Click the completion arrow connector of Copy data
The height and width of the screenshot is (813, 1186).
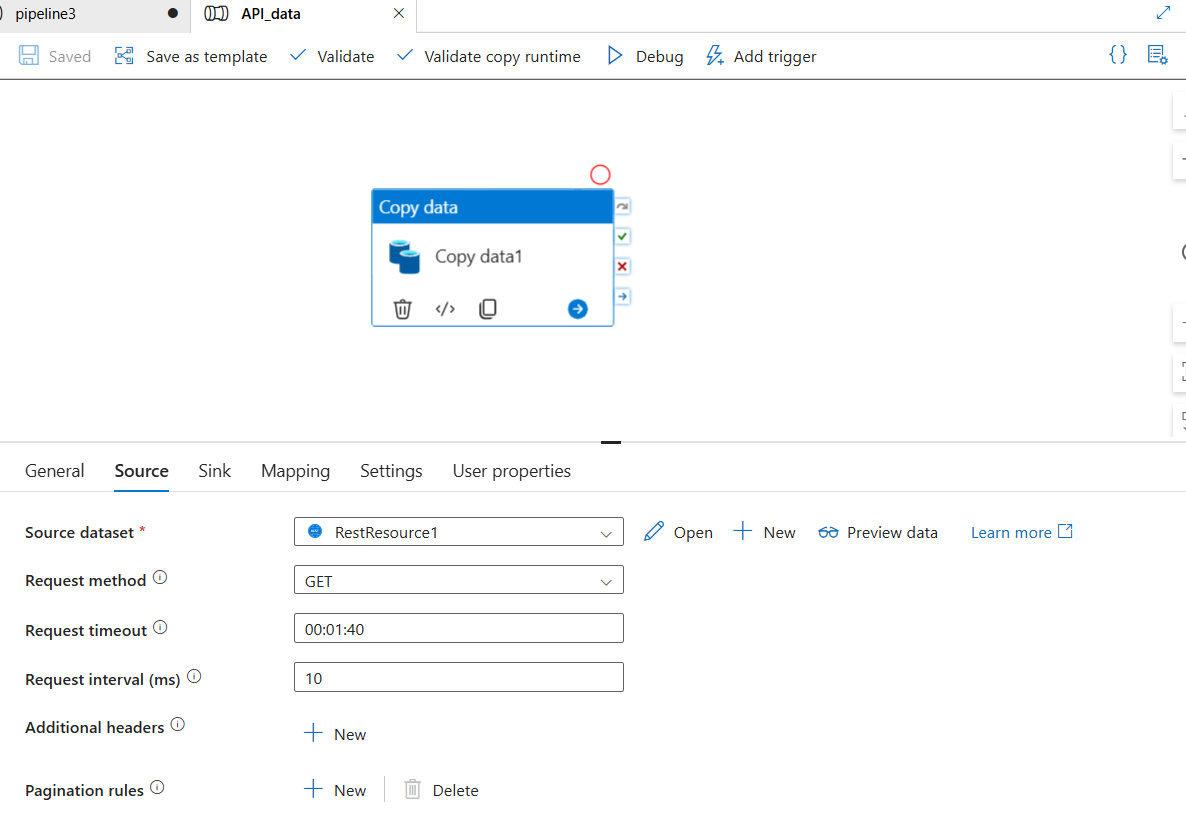point(622,296)
